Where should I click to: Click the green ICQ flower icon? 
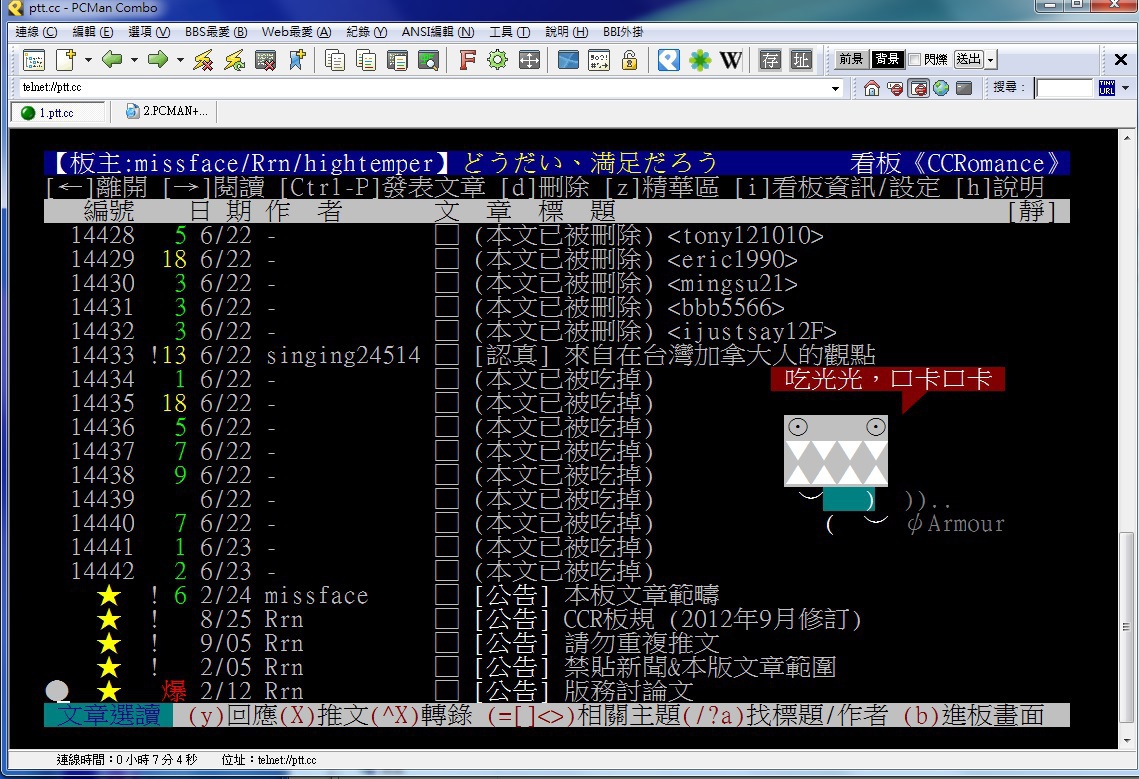click(x=700, y=60)
